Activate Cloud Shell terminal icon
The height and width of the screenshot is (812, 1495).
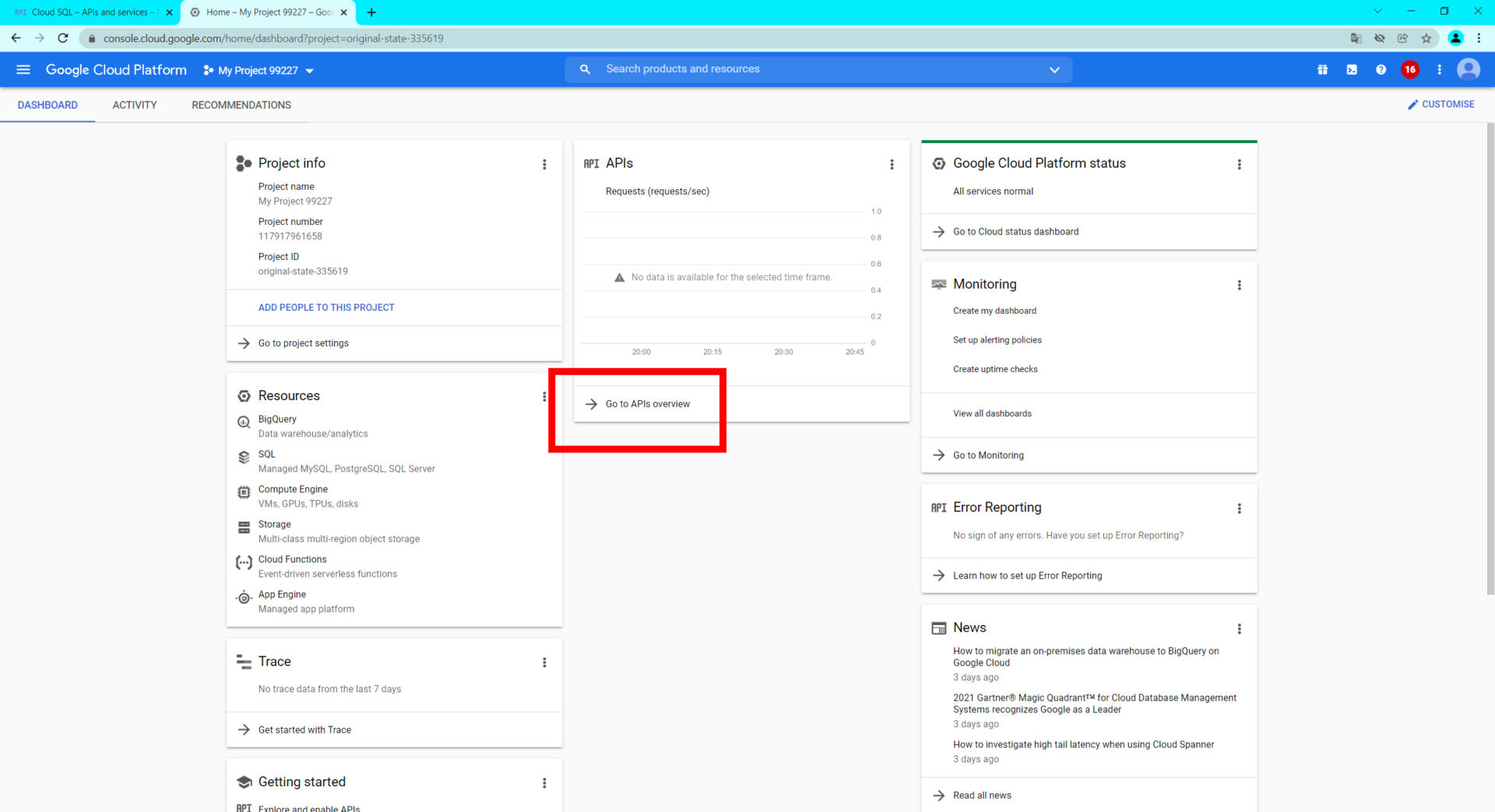[x=1352, y=69]
